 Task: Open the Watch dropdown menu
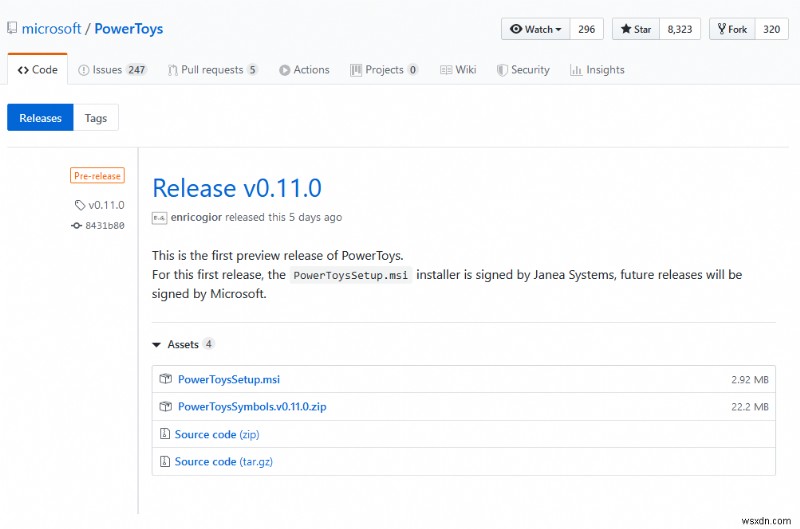tap(536, 29)
